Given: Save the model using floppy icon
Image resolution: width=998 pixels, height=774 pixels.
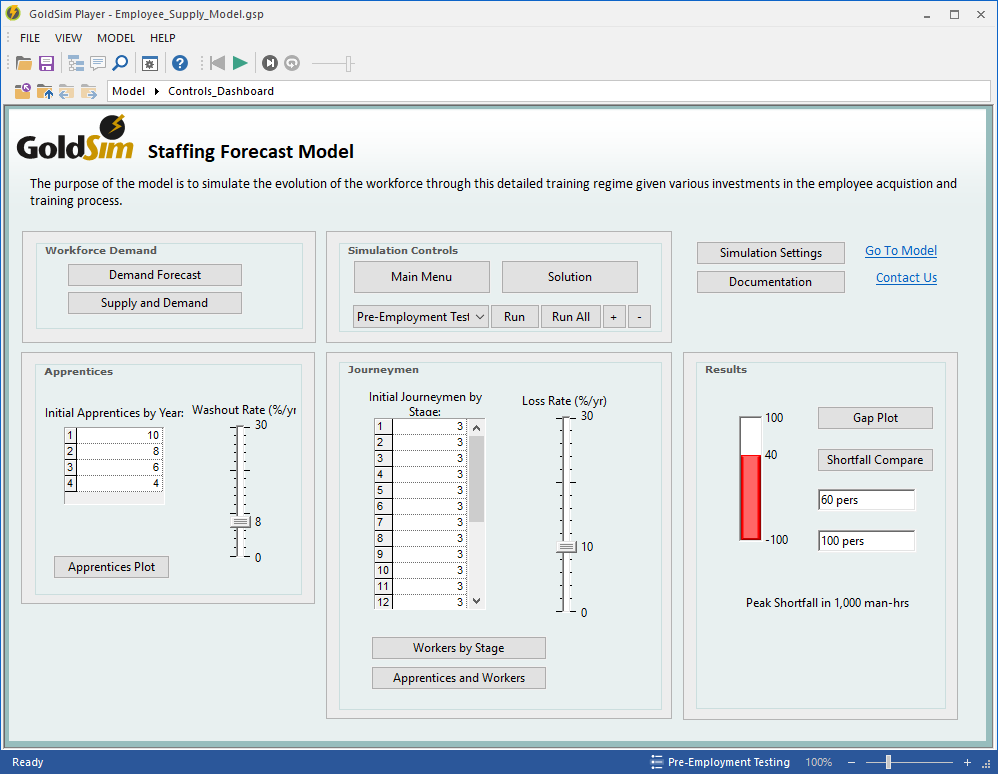Looking at the screenshot, I should click(x=46, y=63).
